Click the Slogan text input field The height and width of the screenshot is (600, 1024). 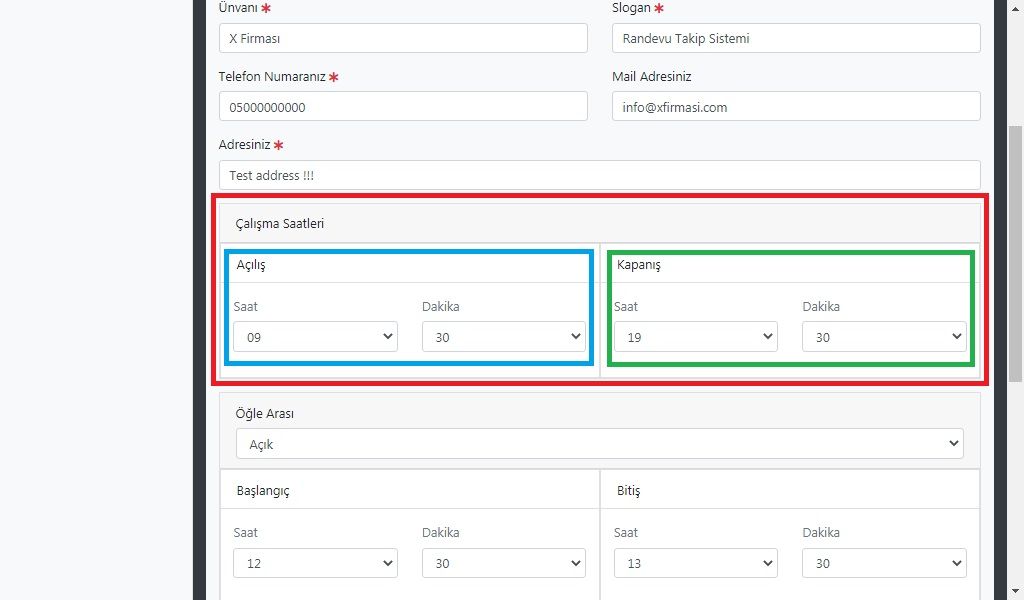point(795,38)
